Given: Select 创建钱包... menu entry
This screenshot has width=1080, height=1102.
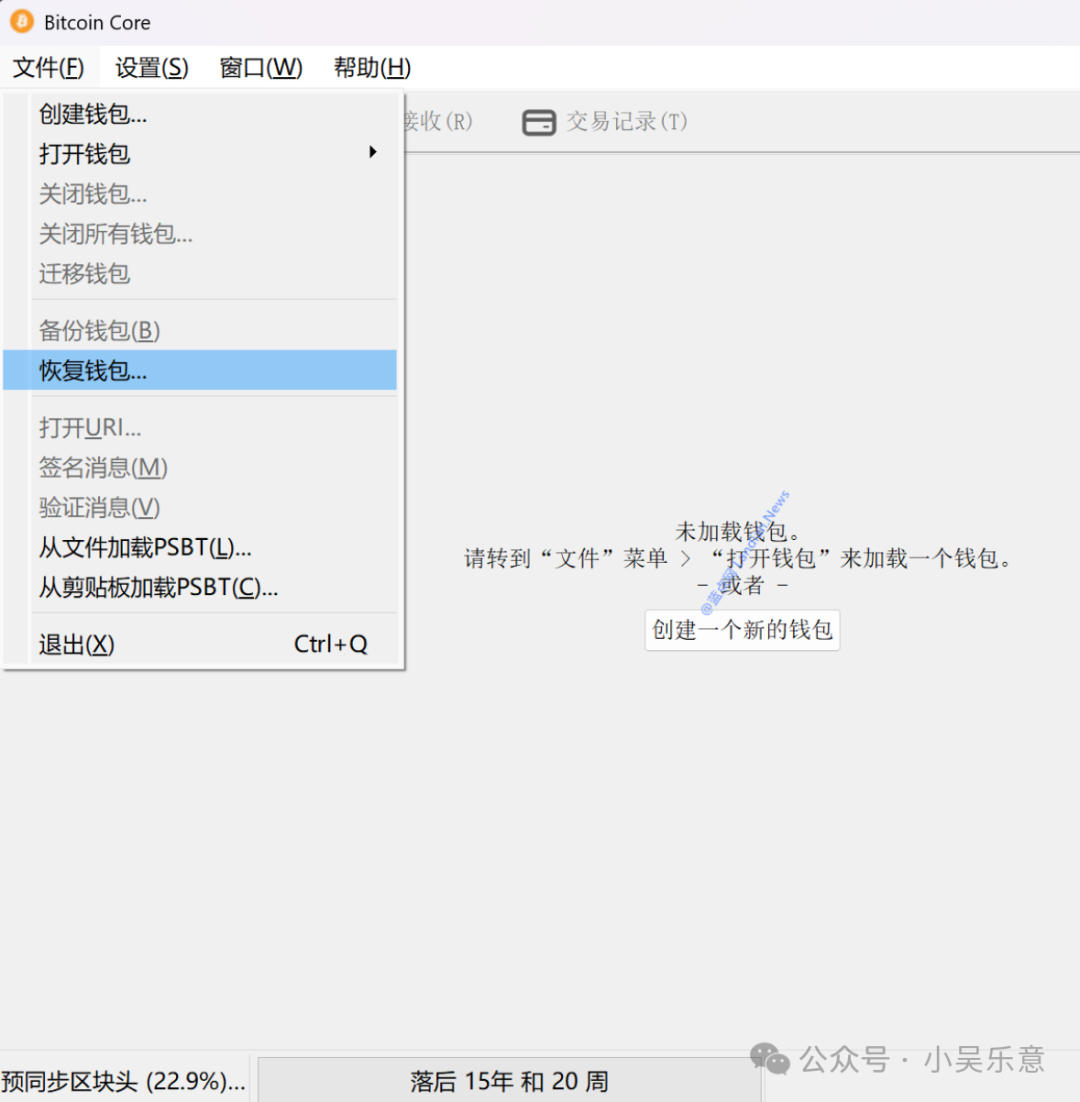Looking at the screenshot, I should [200, 114].
